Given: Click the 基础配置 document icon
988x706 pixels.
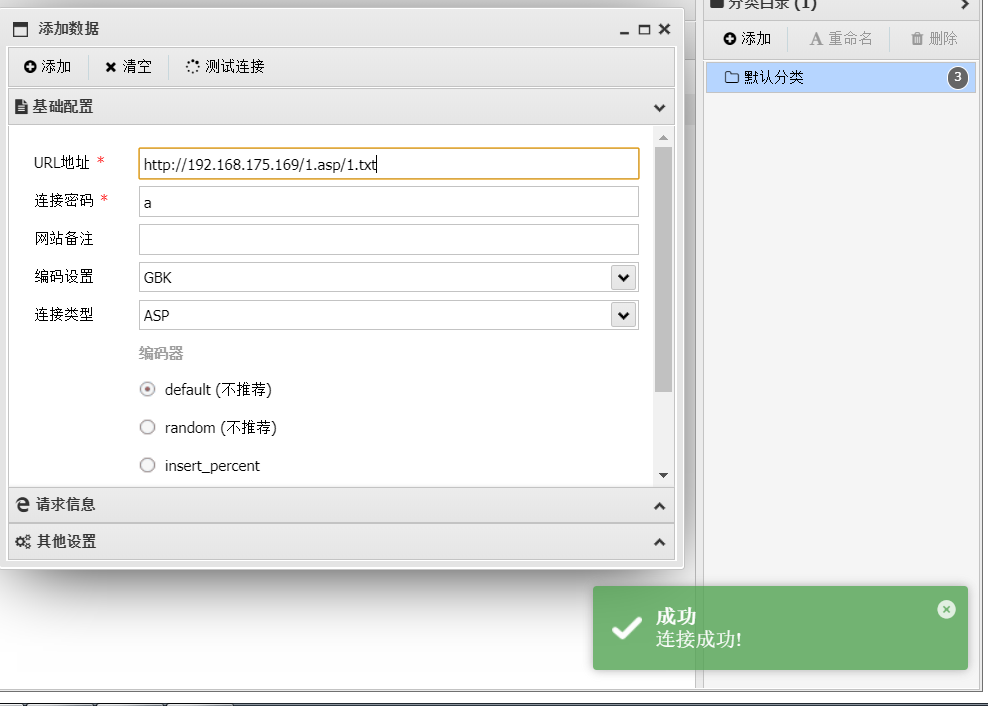Looking at the screenshot, I should click(x=21, y=107).
